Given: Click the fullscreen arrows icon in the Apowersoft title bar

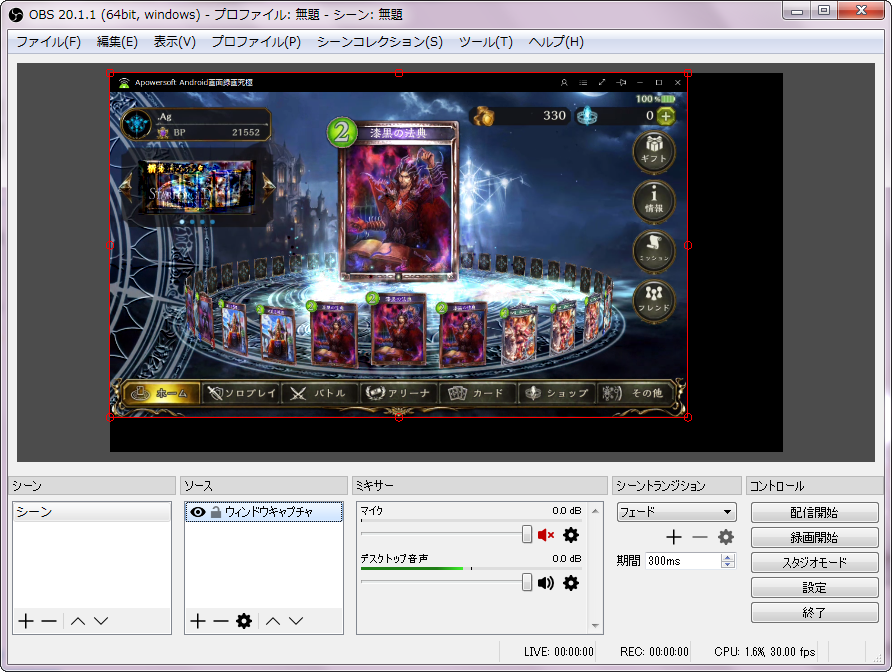Looking at the screenshot, I should [602, 83].
